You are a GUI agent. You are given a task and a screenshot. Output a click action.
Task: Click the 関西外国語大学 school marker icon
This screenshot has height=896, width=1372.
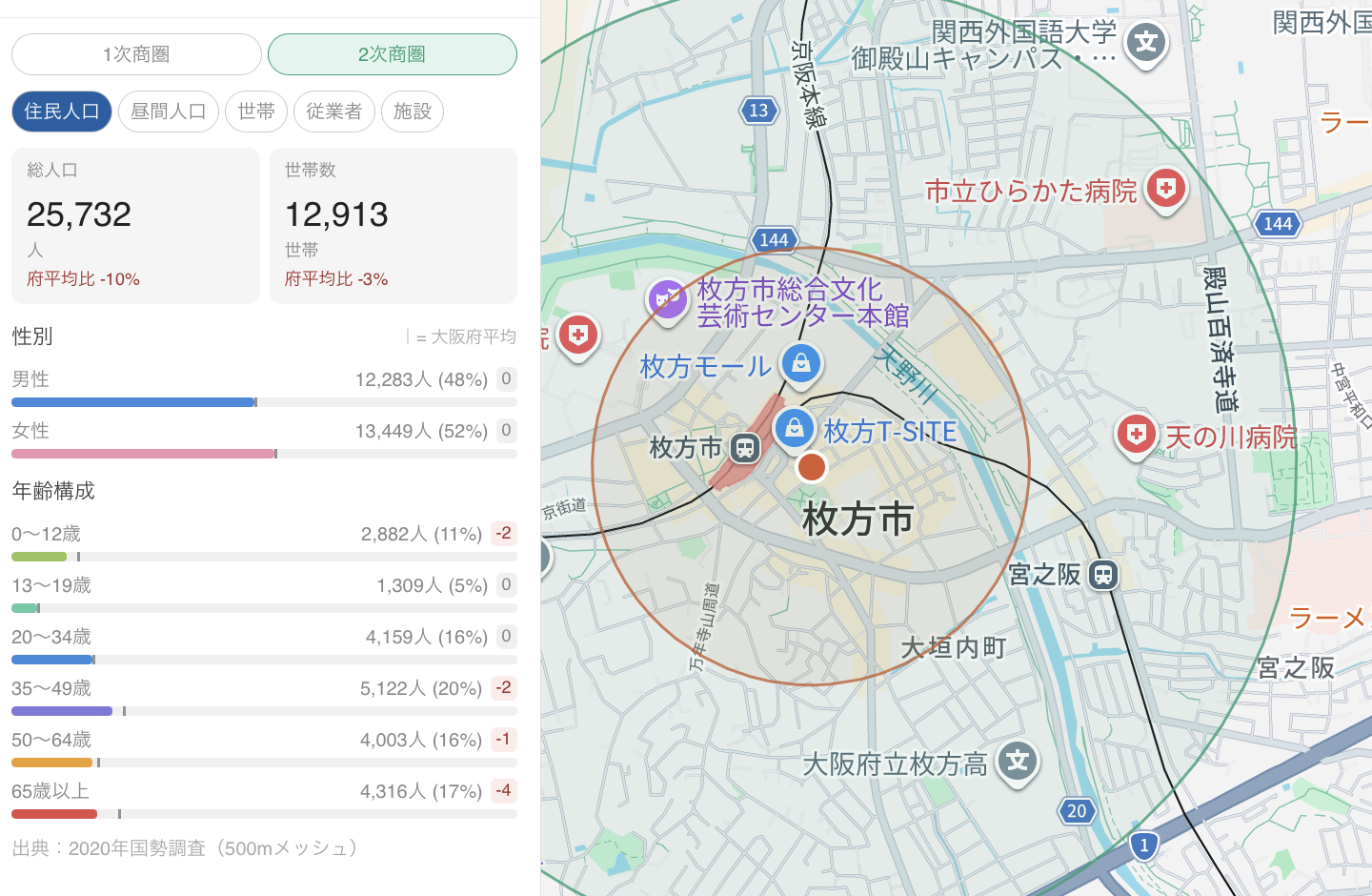(x=1146, y=43)
